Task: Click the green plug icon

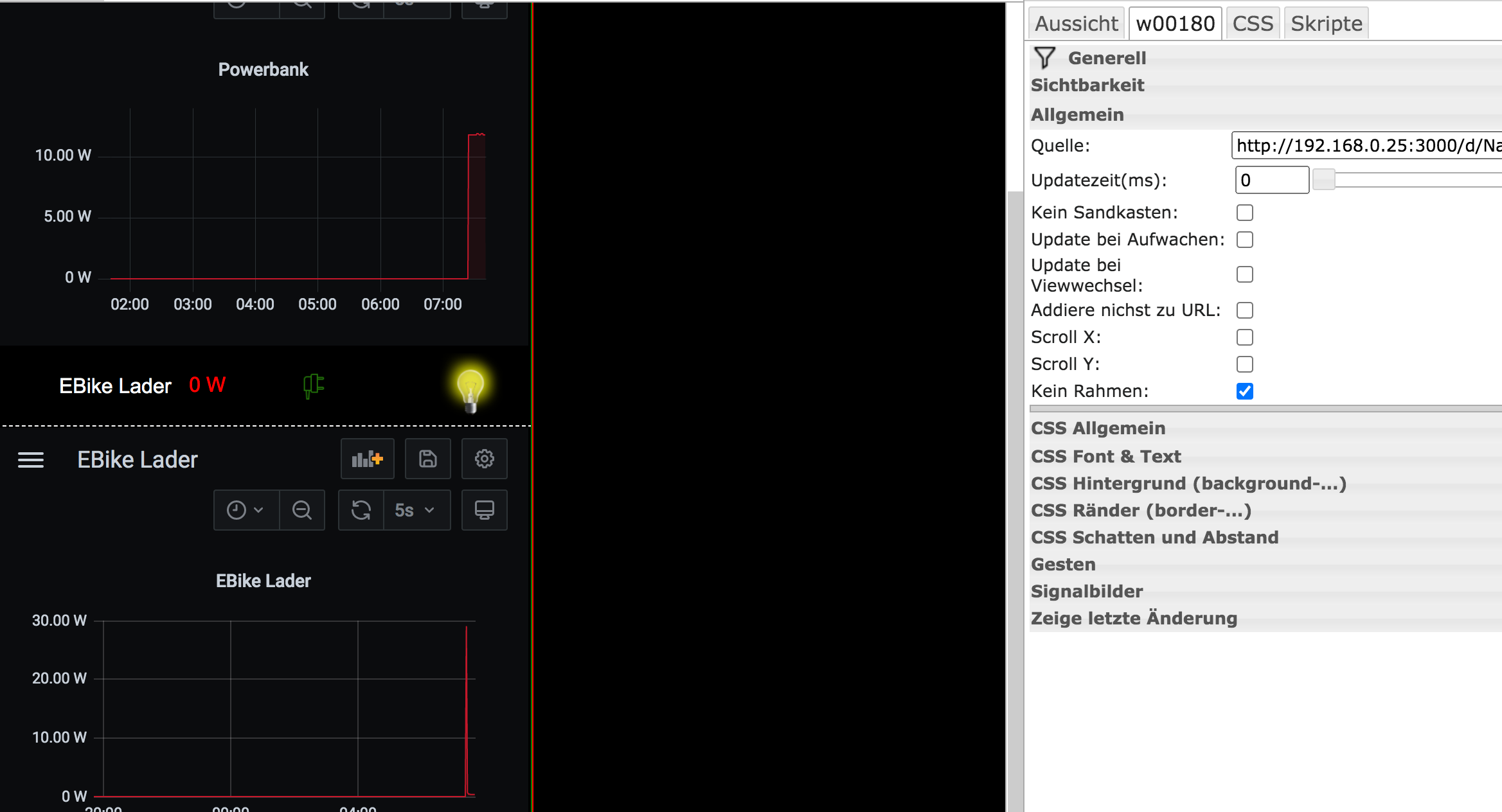Action: tap(314, 385)
